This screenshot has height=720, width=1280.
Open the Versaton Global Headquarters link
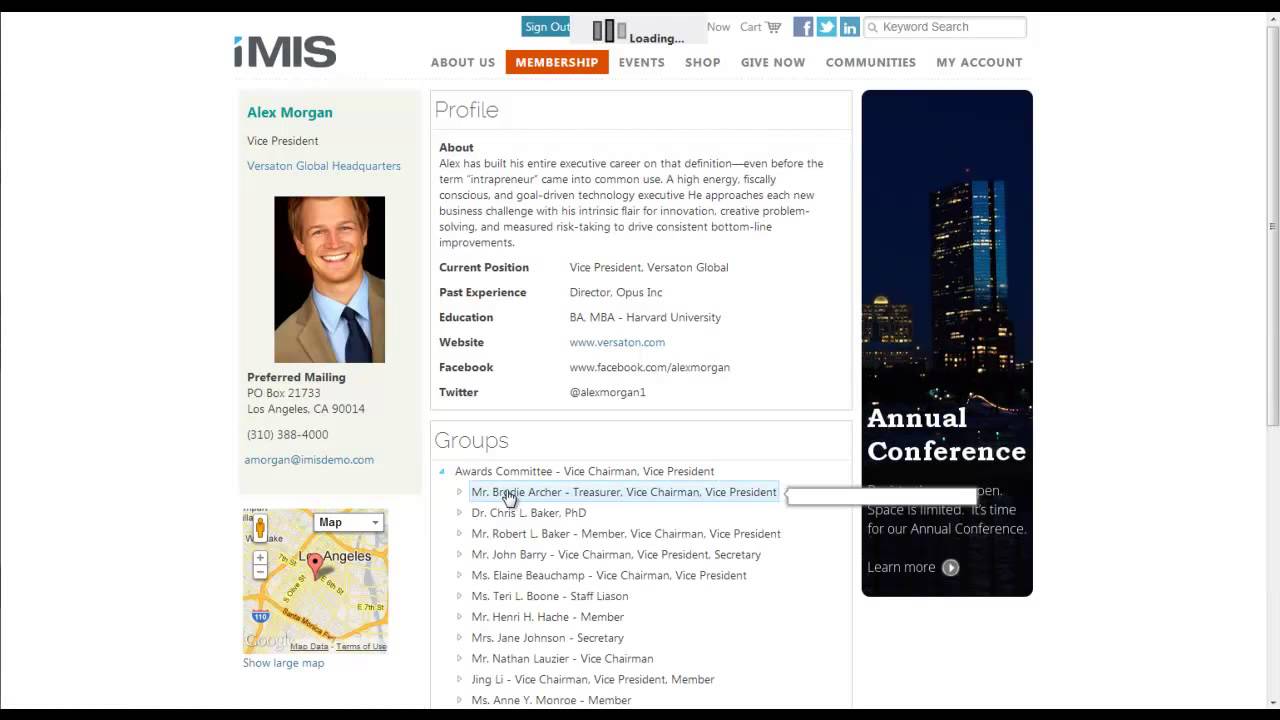click(324, 166)
